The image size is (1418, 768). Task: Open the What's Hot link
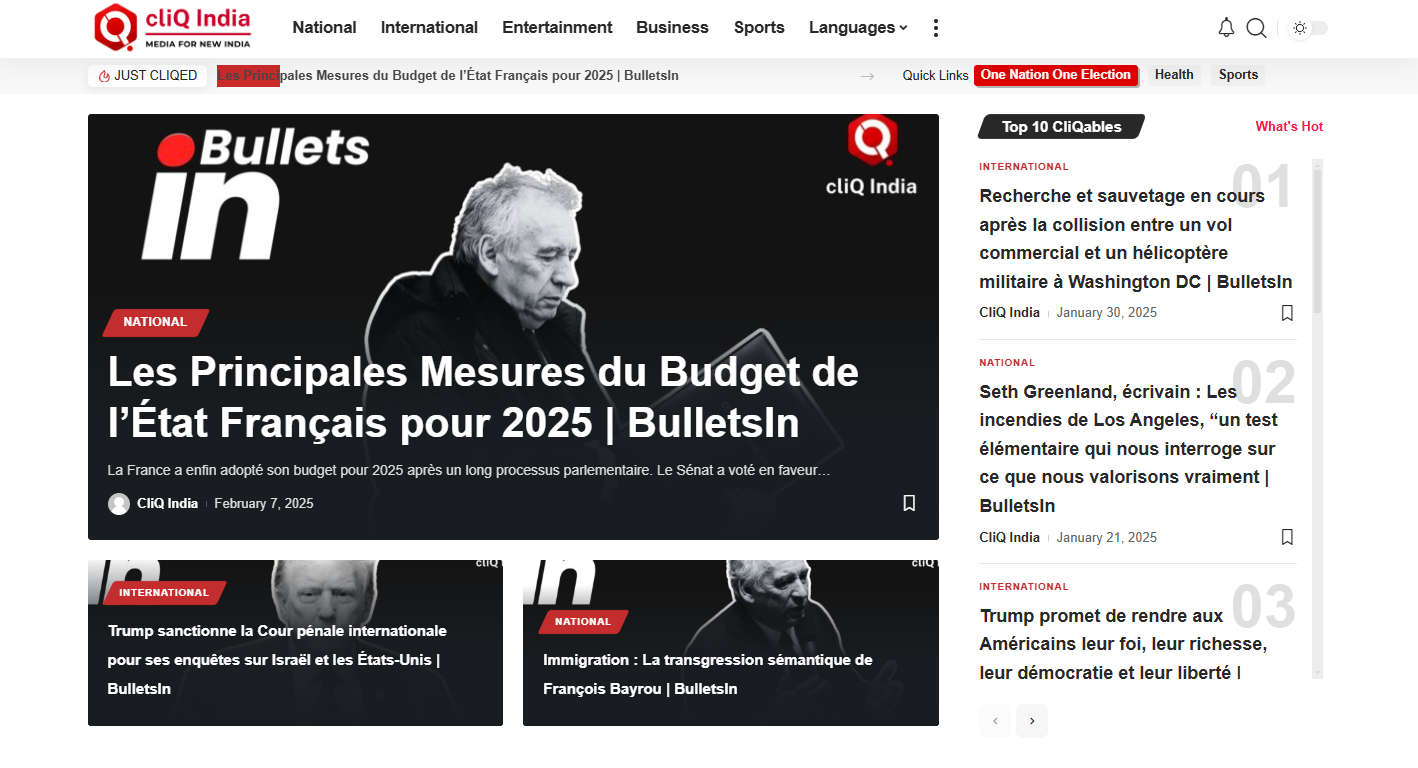pyautogui.click(x=1289, y=127)
